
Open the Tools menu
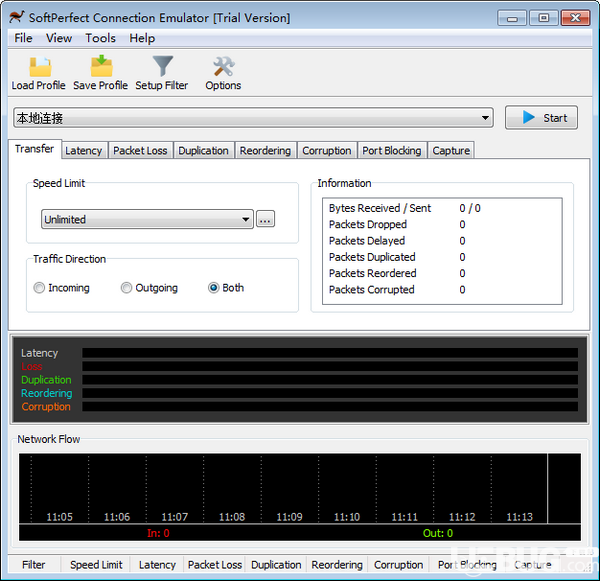[100, 38]
